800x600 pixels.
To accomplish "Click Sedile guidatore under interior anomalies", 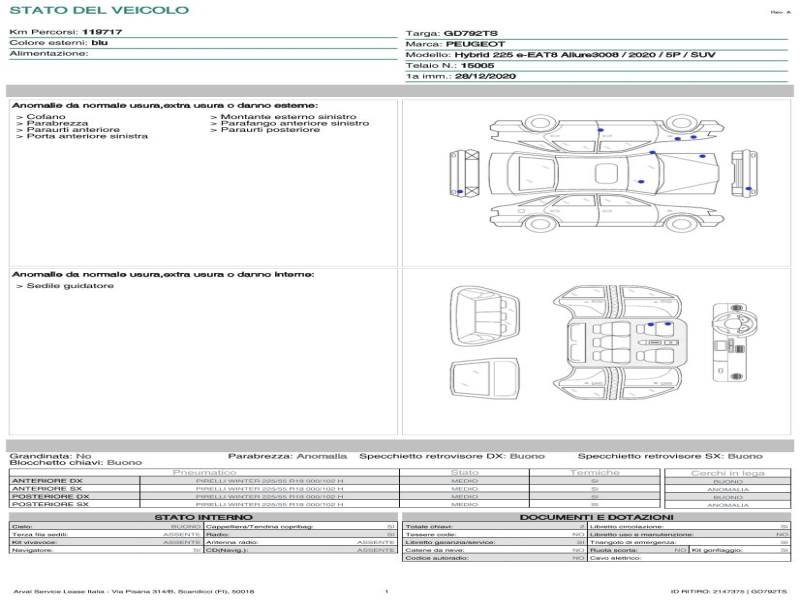I will 64,286.
